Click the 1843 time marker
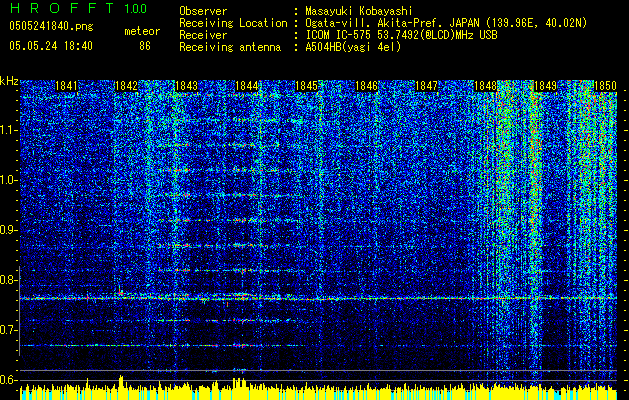Image resolution: width=629 pixels, height=400 pixels. (187, 86)
